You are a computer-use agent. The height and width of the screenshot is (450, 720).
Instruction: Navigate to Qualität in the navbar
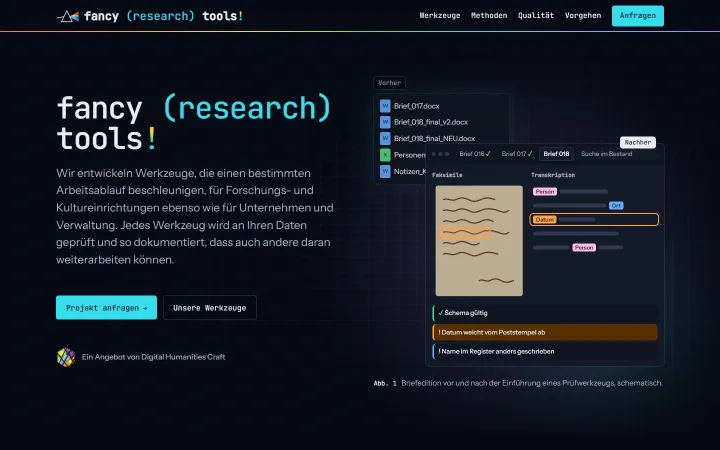[535, 16]
